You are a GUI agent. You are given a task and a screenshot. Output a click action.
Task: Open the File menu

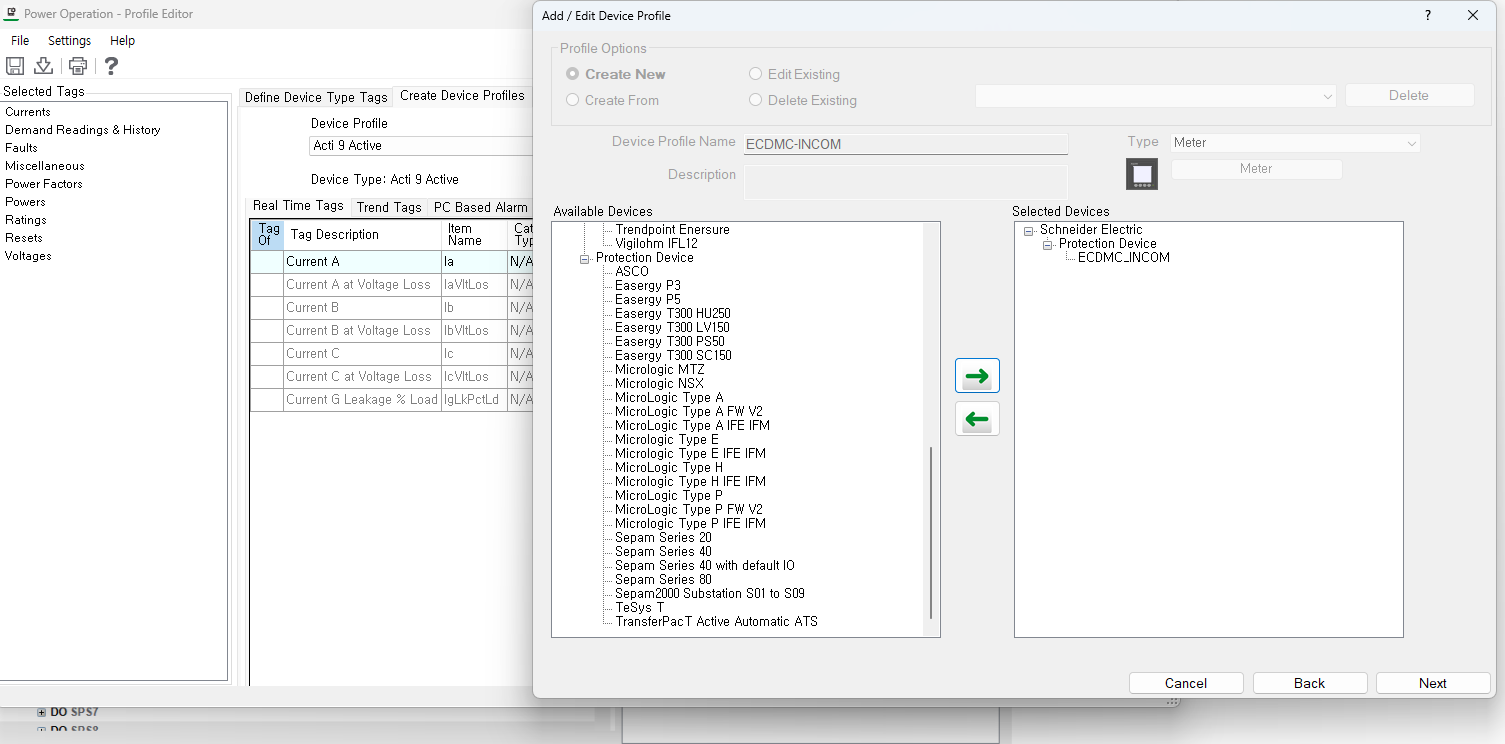tap(20, 41)
